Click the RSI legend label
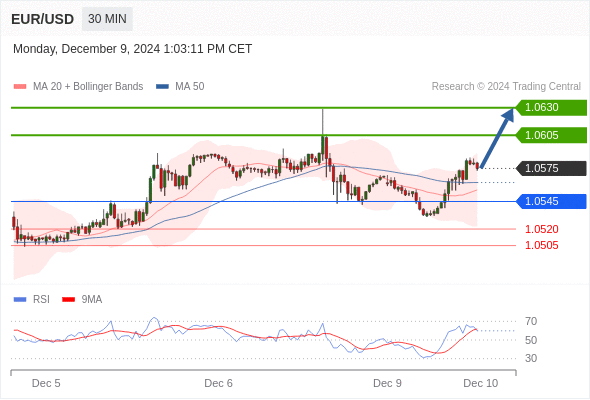Image resolution: width=590 pixels, height=400 pixels. 41,300
